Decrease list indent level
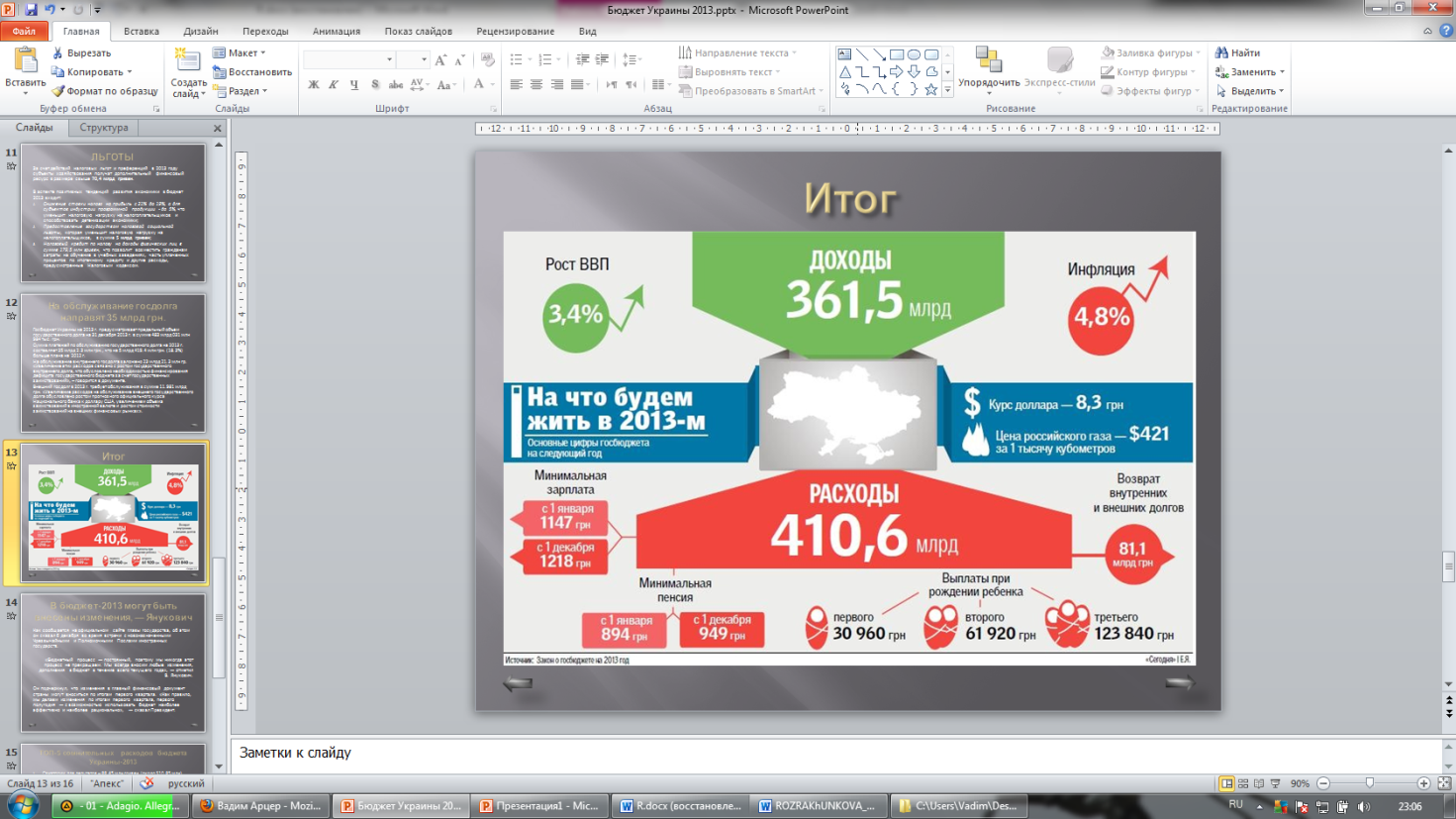This screenshot has width=1456, height=819. click(x=582, y=60)
